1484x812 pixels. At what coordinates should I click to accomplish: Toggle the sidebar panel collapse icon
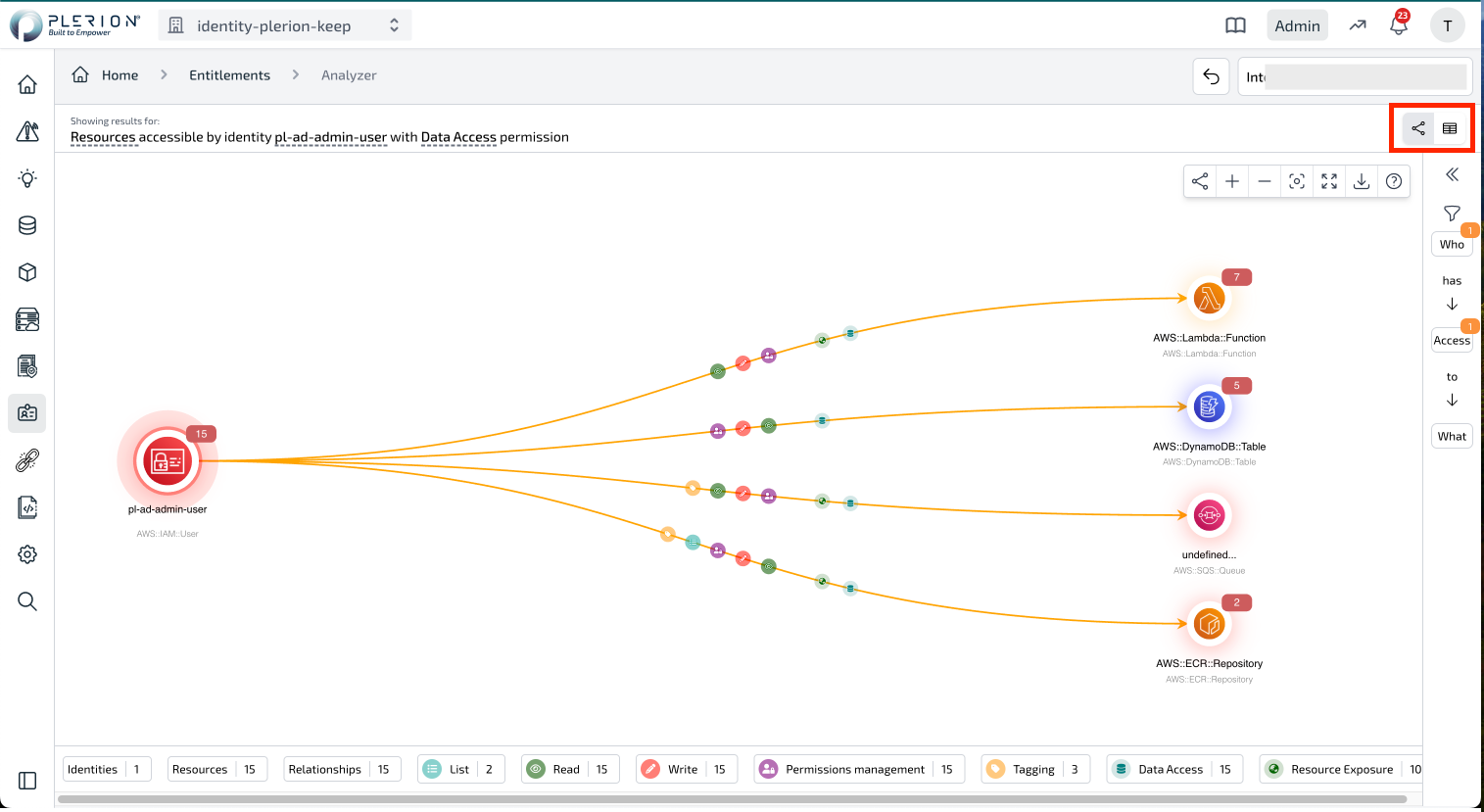click(27, 781)
